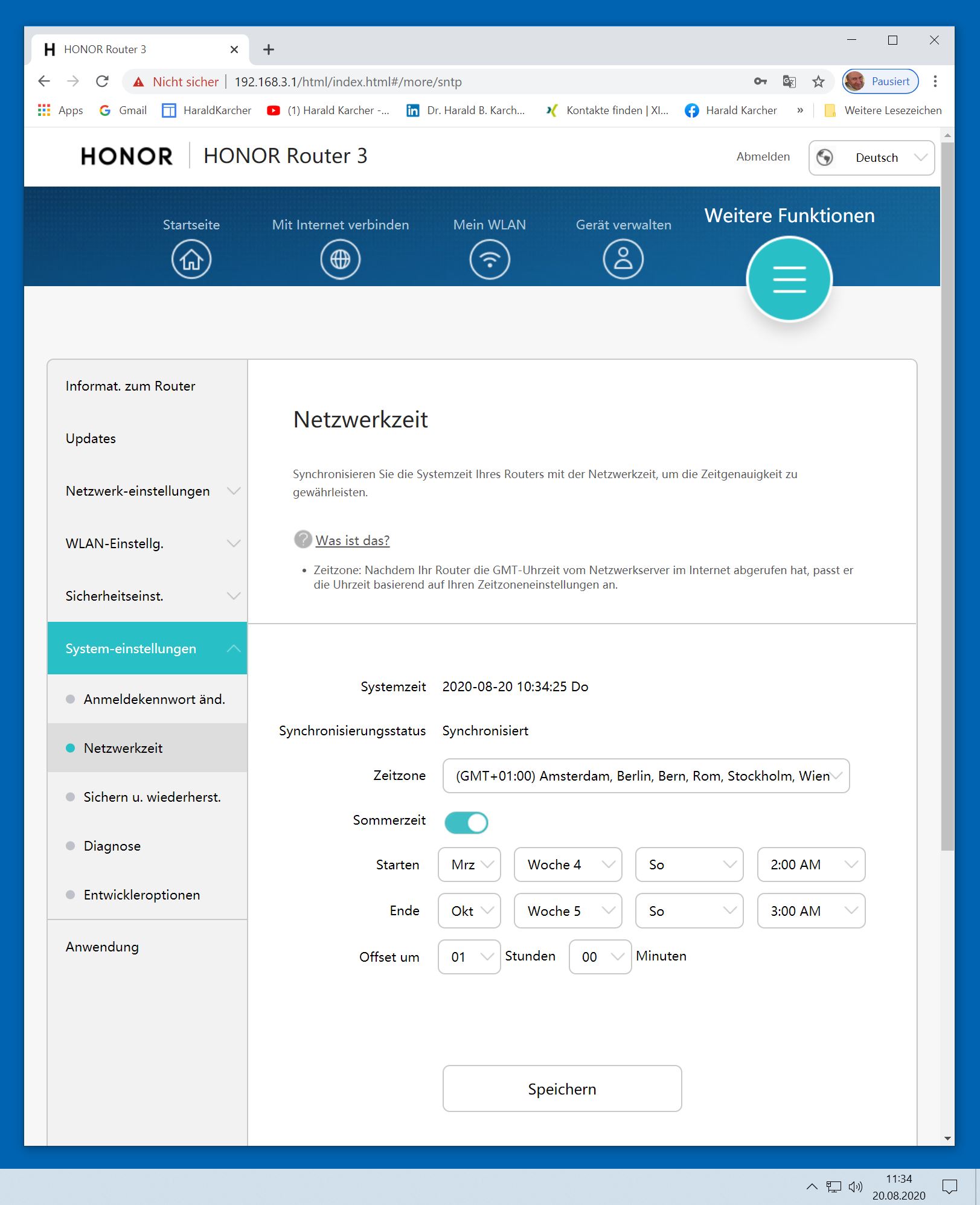Open the taskbar clock showing 11:34

tap(898, 1187)
